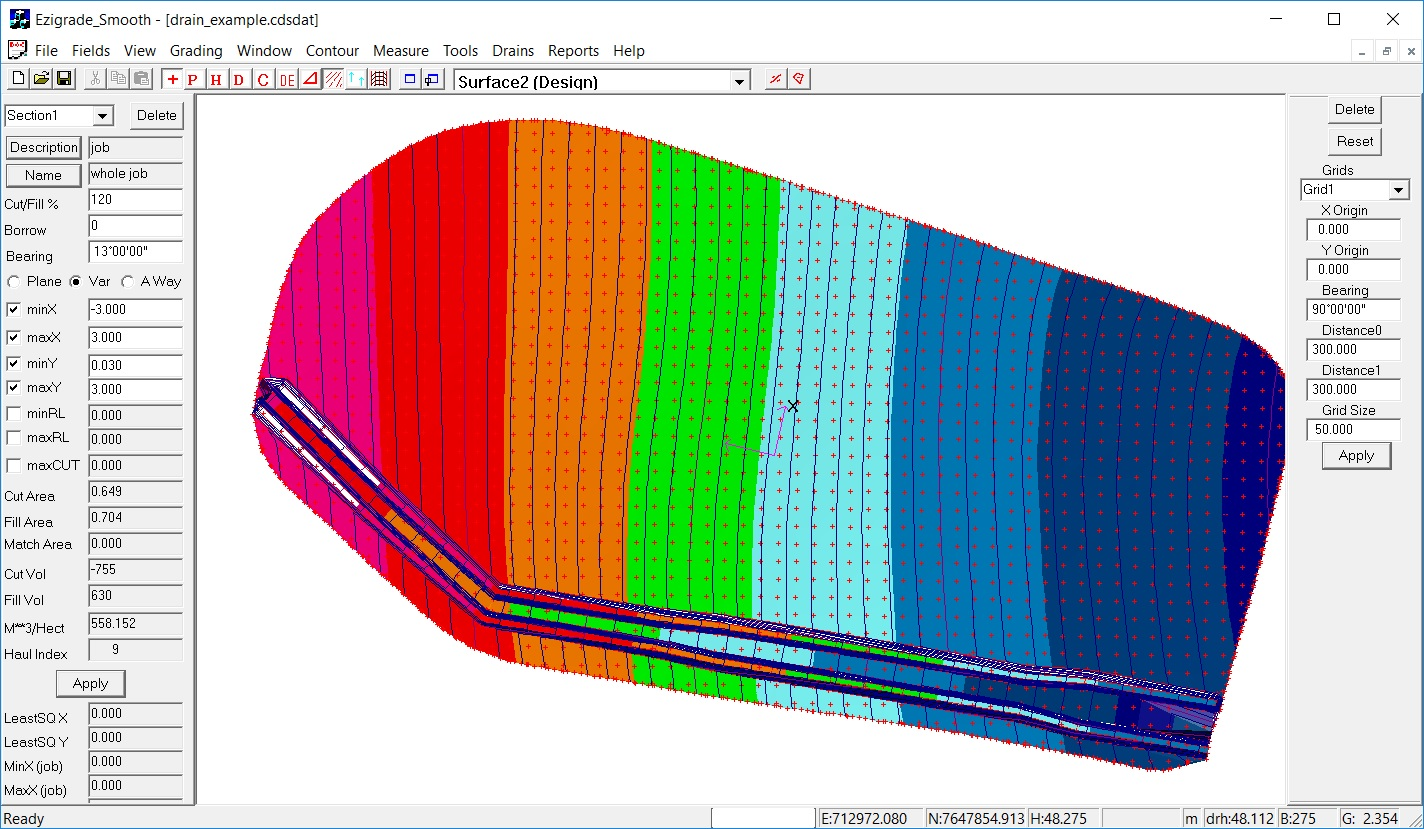The height and width of the screenshot is (829, 1424).
Task: Save the job using the floppy disk icon
Action: coord(63,79)
